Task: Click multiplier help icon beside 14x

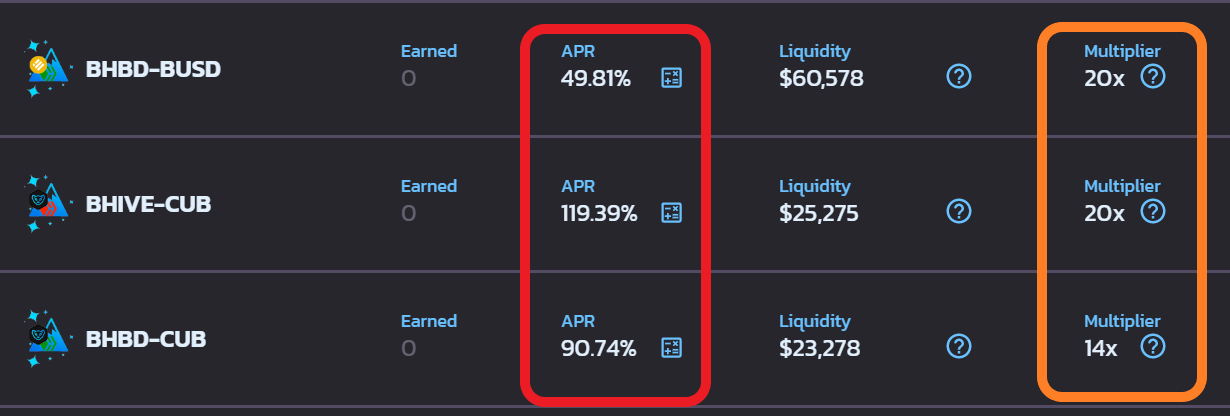Action: [x=1153, y=346]
